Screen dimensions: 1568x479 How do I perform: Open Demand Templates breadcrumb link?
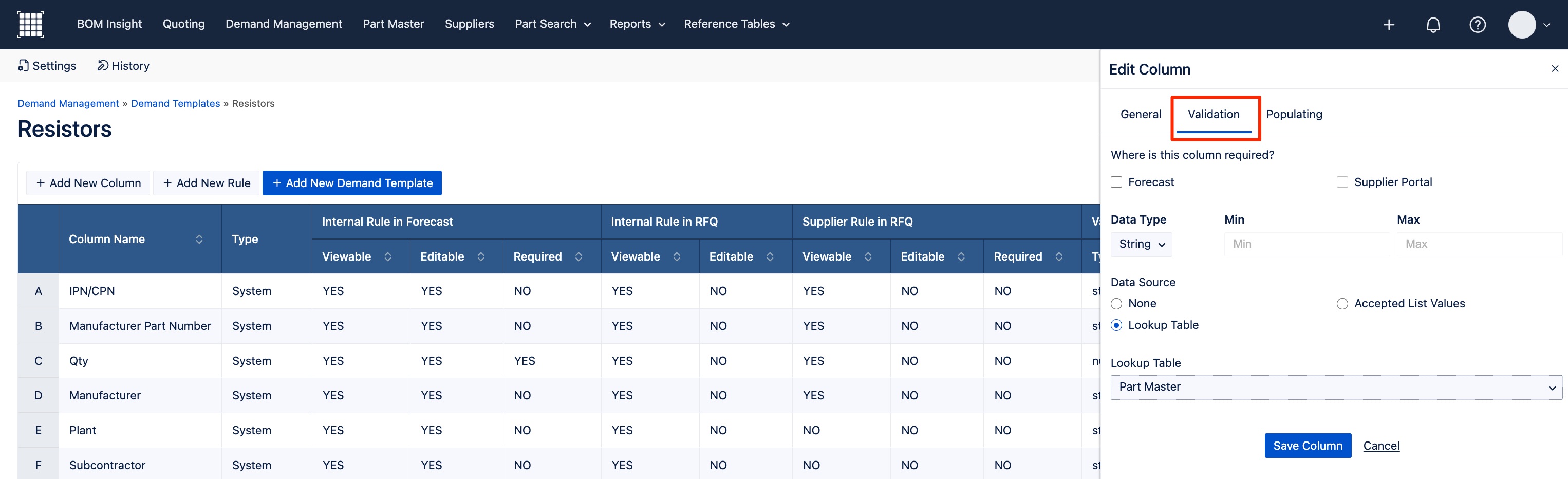click(175, 103)
